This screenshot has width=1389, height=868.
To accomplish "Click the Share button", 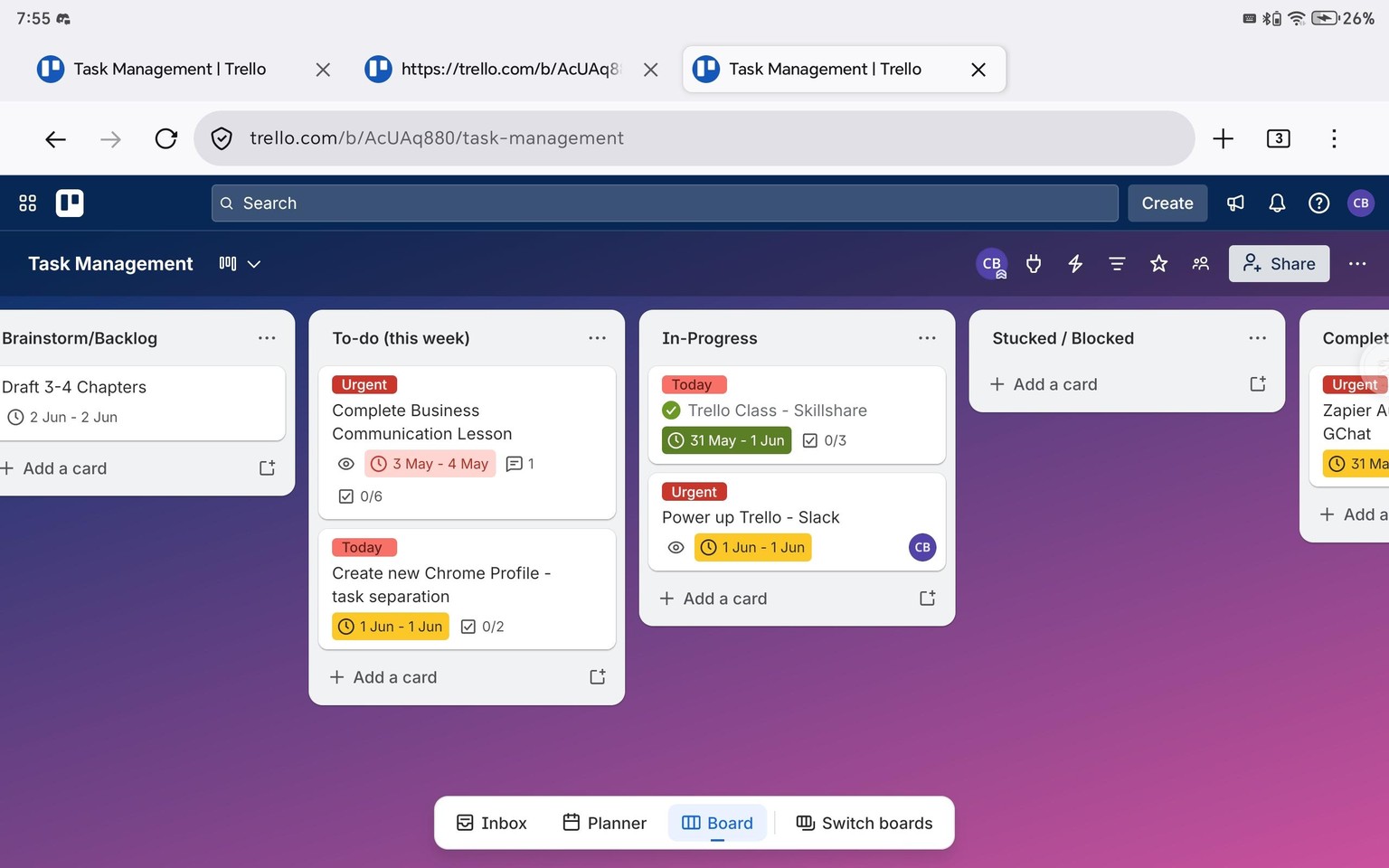I will click(x=1279, y=264).
